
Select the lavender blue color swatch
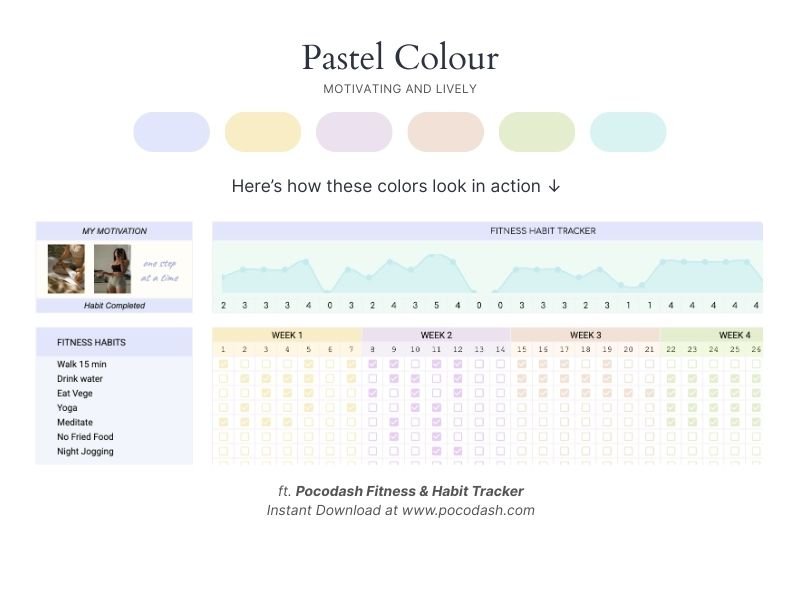(x=171, y=132)
